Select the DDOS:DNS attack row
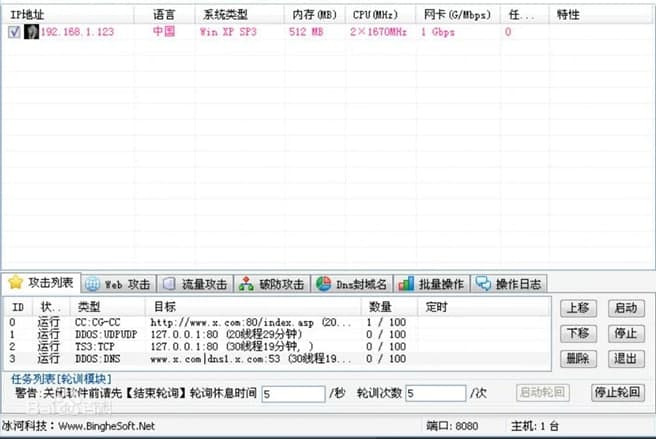This screenshot has height=439, width=656. [277, 359]
